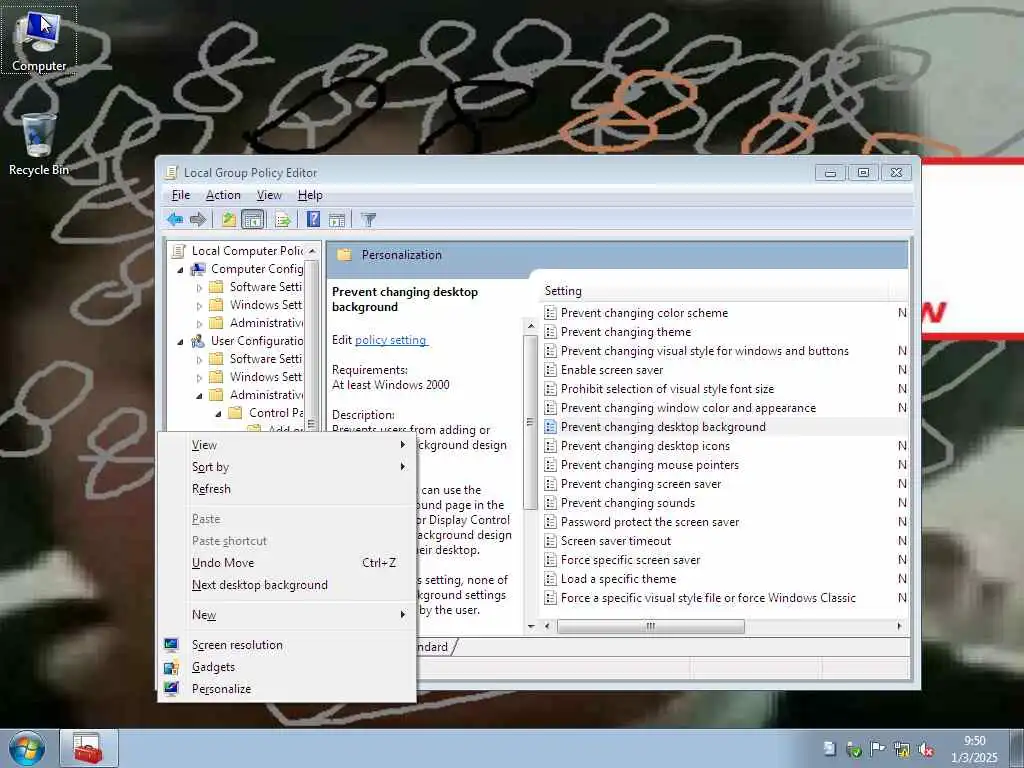
Task: Click the right arrow of the horizontal scrollbar
Action: coord(899,626)
